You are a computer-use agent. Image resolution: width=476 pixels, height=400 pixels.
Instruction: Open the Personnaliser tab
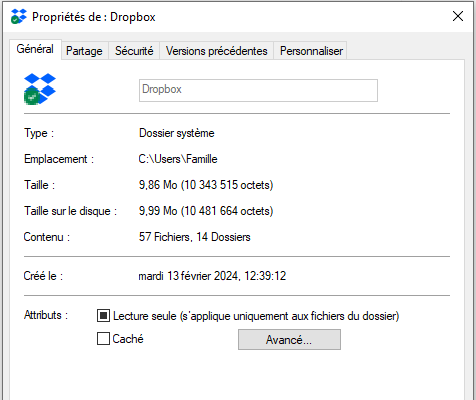[311, 51]
